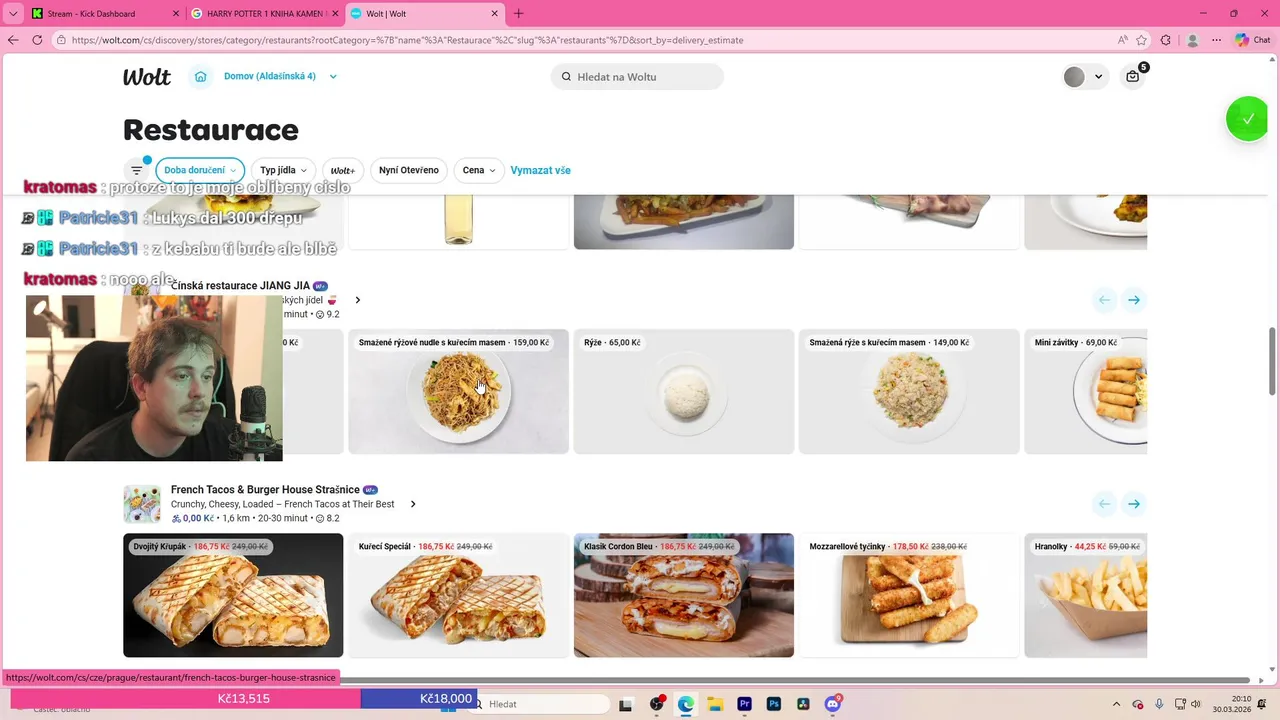This screenshot has width=1280, height=720.
Task: Open Premiere Pro from taskbar
Action: 744,704
